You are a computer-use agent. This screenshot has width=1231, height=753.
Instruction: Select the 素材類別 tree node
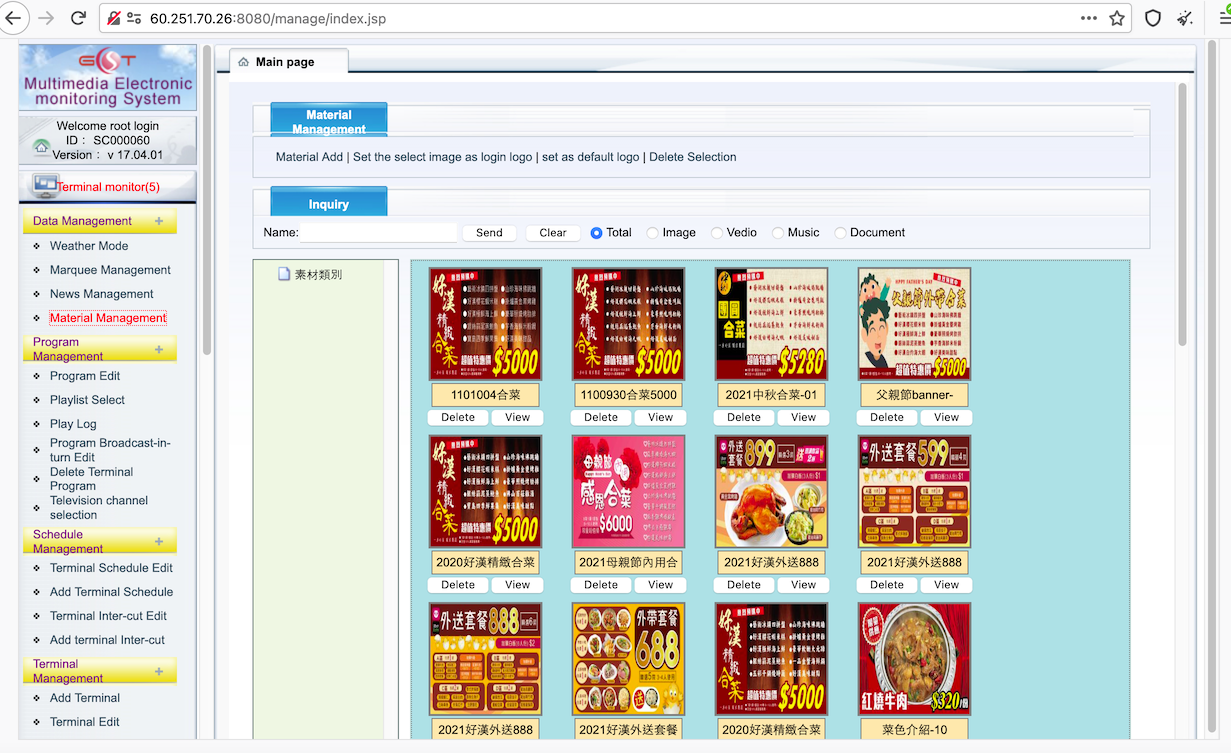(318, 274)
